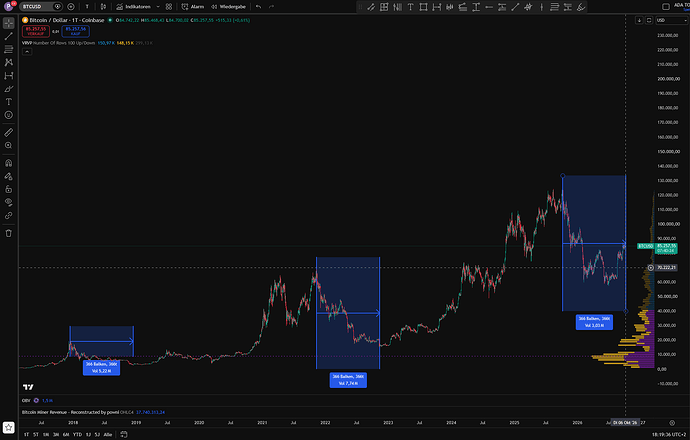Toggle stay in drawing mode
This screenshot has width=690, height=440.
tap(8, 176)
